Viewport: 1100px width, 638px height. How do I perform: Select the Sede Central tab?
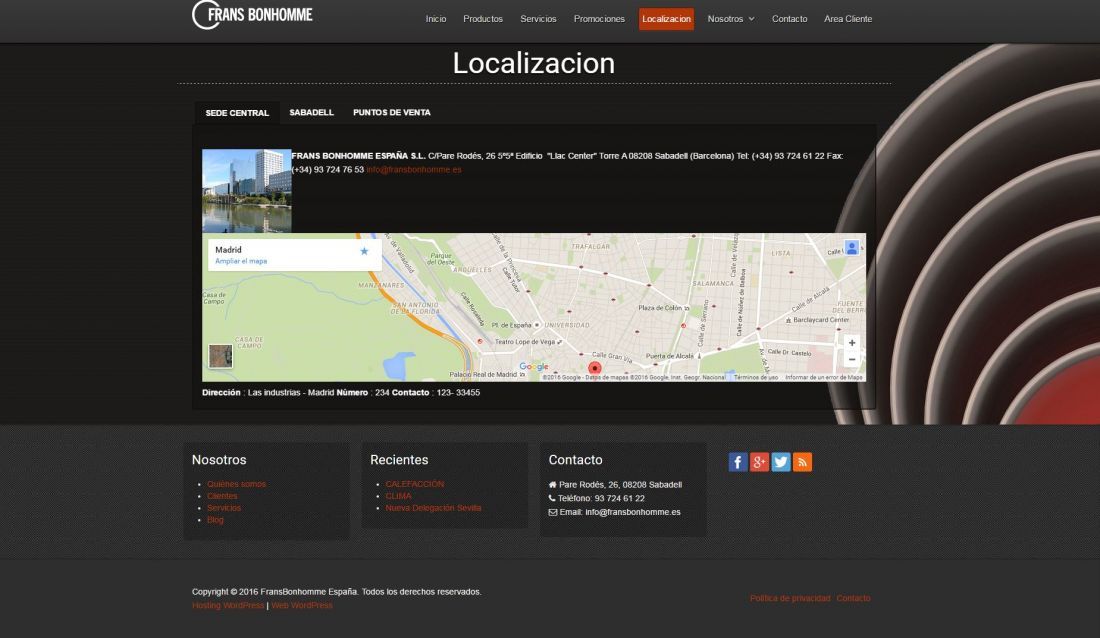(x=237, y=113)
